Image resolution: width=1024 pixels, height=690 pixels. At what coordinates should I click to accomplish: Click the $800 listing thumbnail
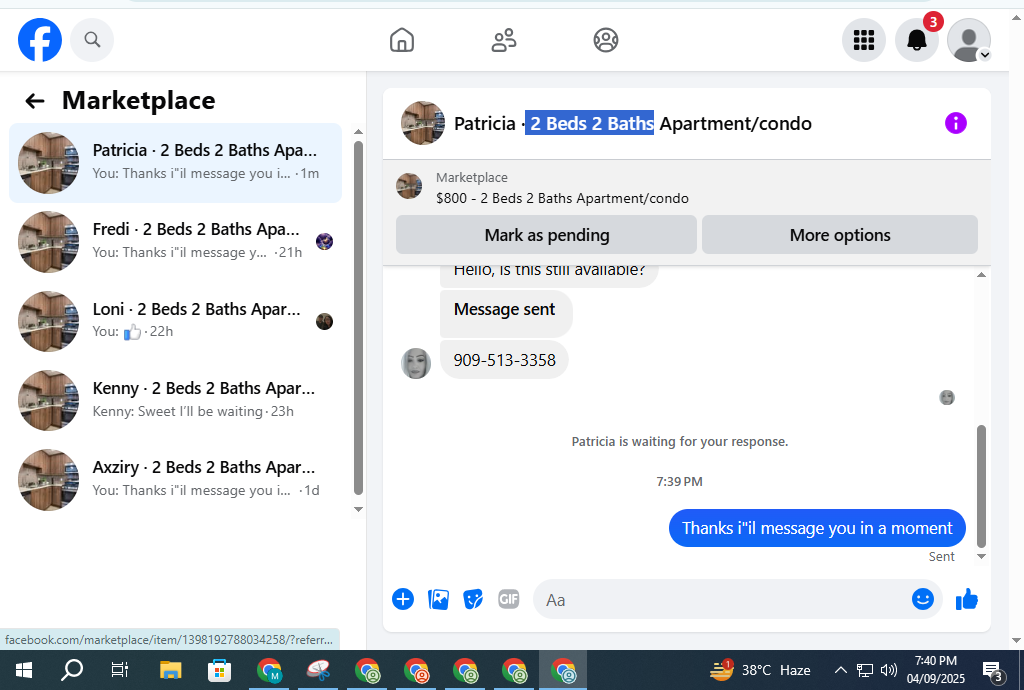tap(409, 186)
